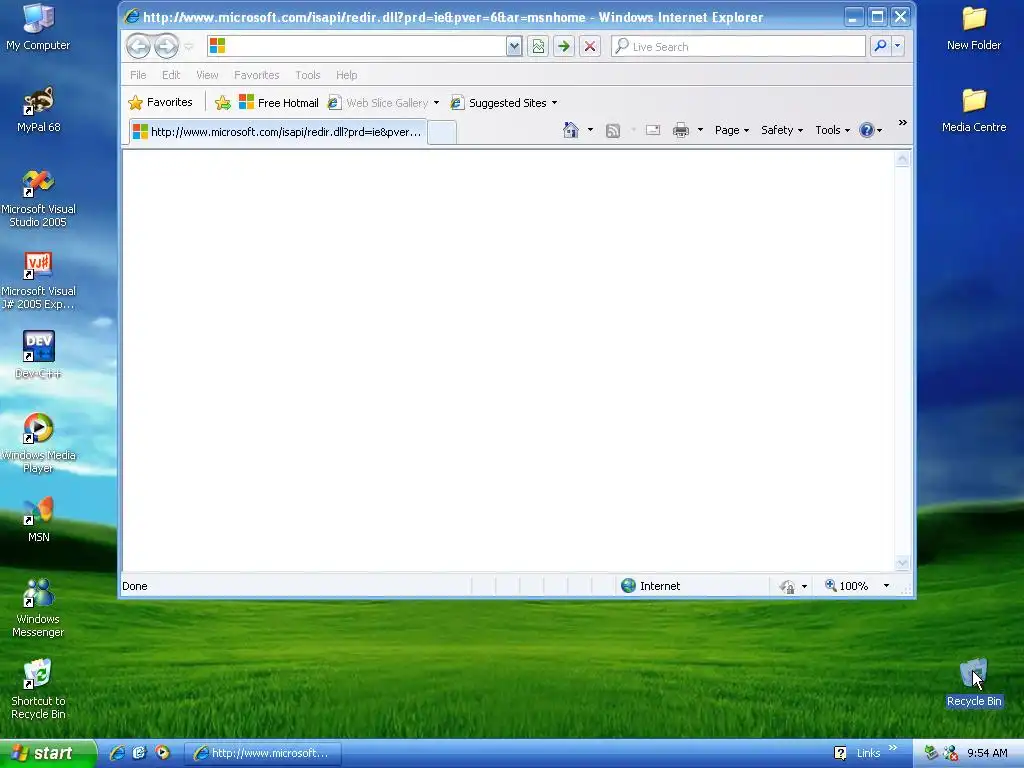Select the Recycle Bin desktop icon
The image size is (1024, 768).
pos(974,682)
